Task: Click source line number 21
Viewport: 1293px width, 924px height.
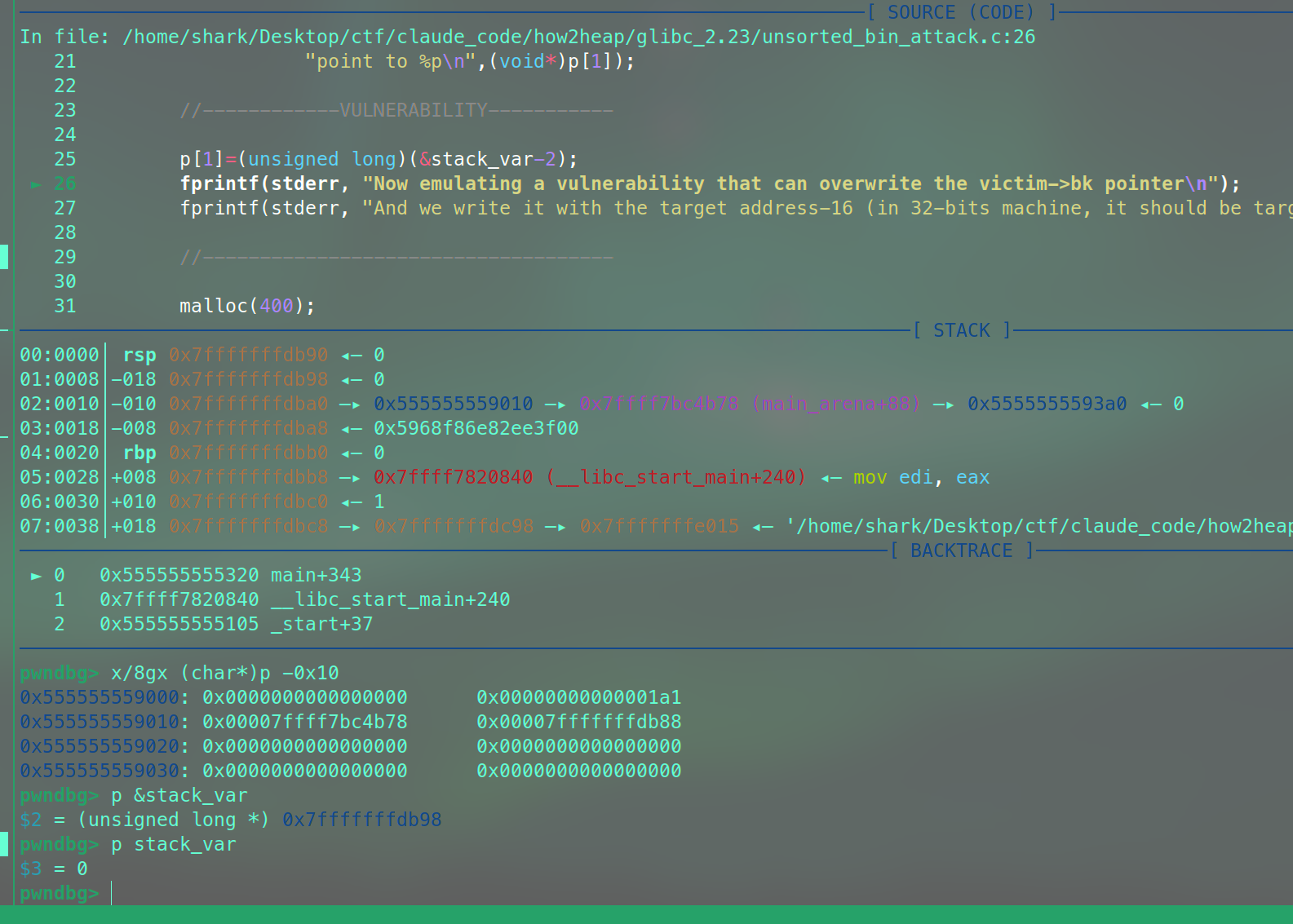Action: pyautogui.click(x=65, y=61)
